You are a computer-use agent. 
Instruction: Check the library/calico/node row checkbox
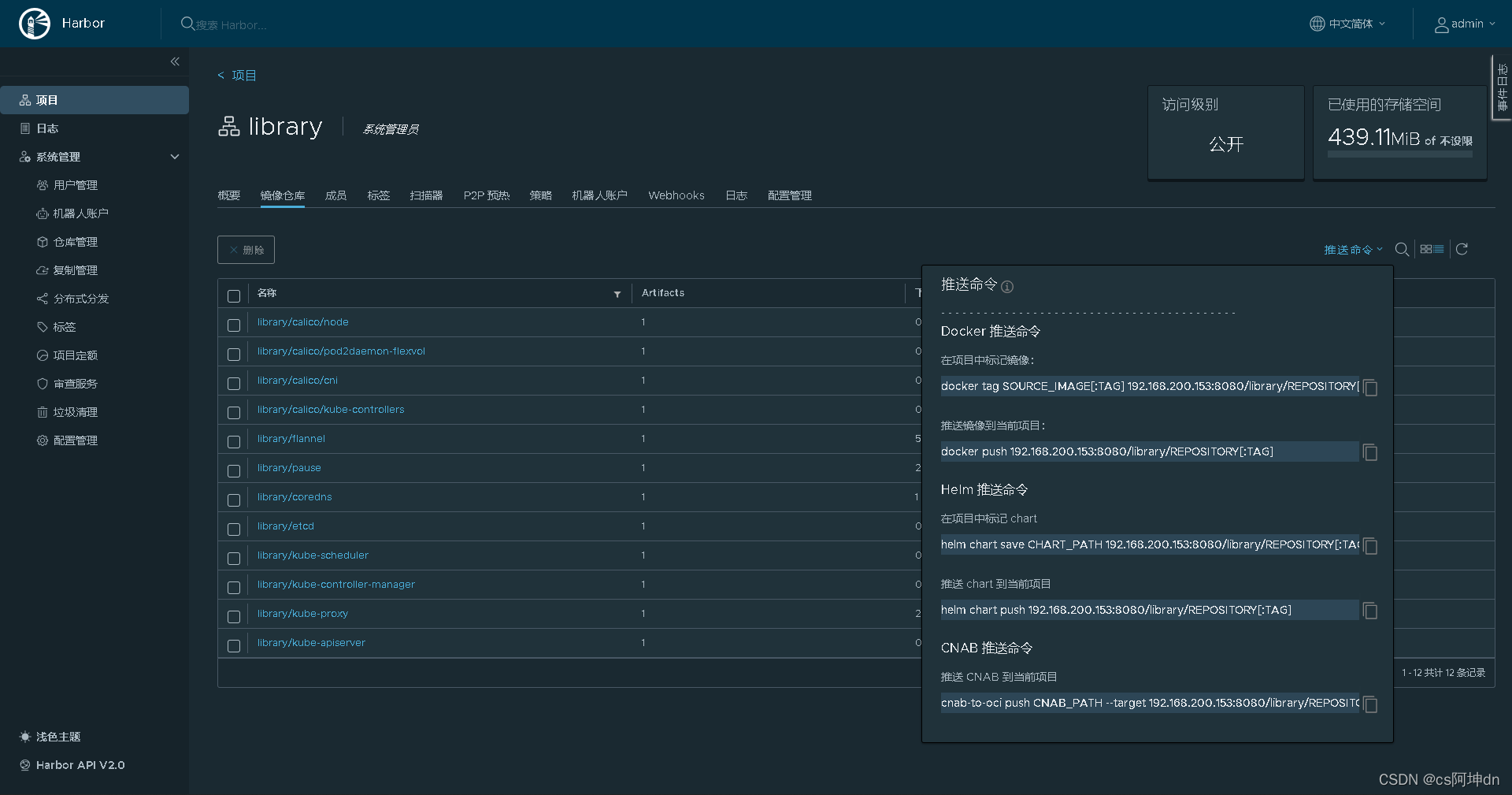[234, 325]
